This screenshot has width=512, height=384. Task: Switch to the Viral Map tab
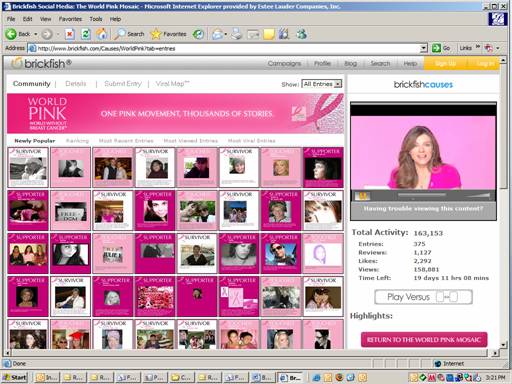point(172,84)
